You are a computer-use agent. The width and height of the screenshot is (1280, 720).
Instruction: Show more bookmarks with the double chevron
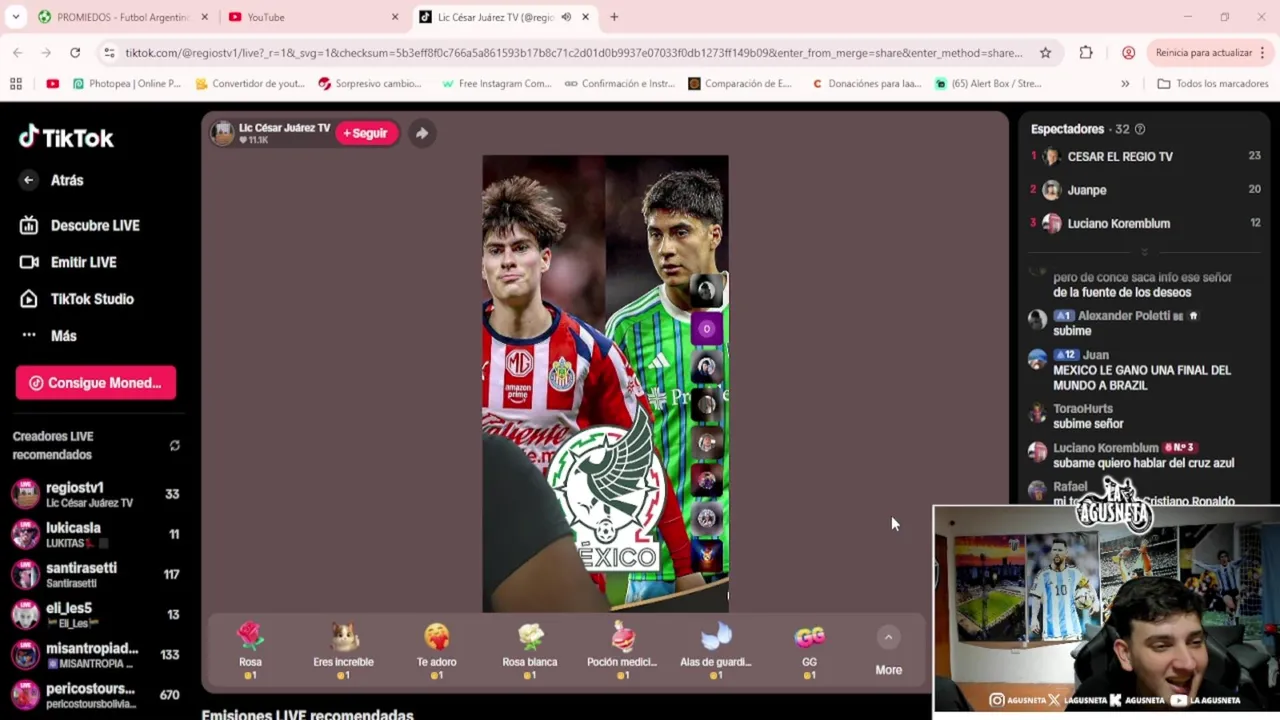(1125, 84)
